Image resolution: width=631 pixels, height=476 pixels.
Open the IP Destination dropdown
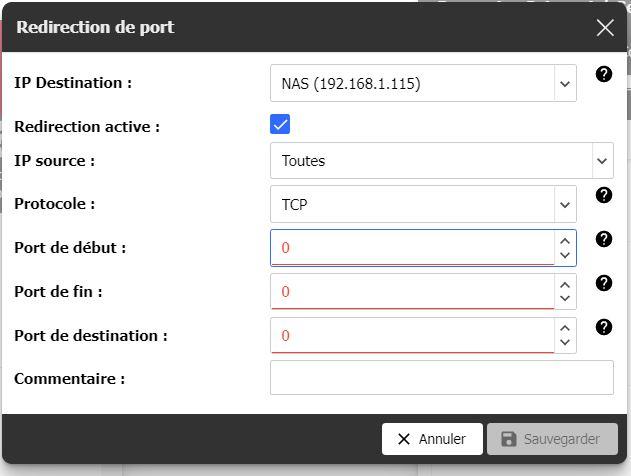click(x=423, y=83)
